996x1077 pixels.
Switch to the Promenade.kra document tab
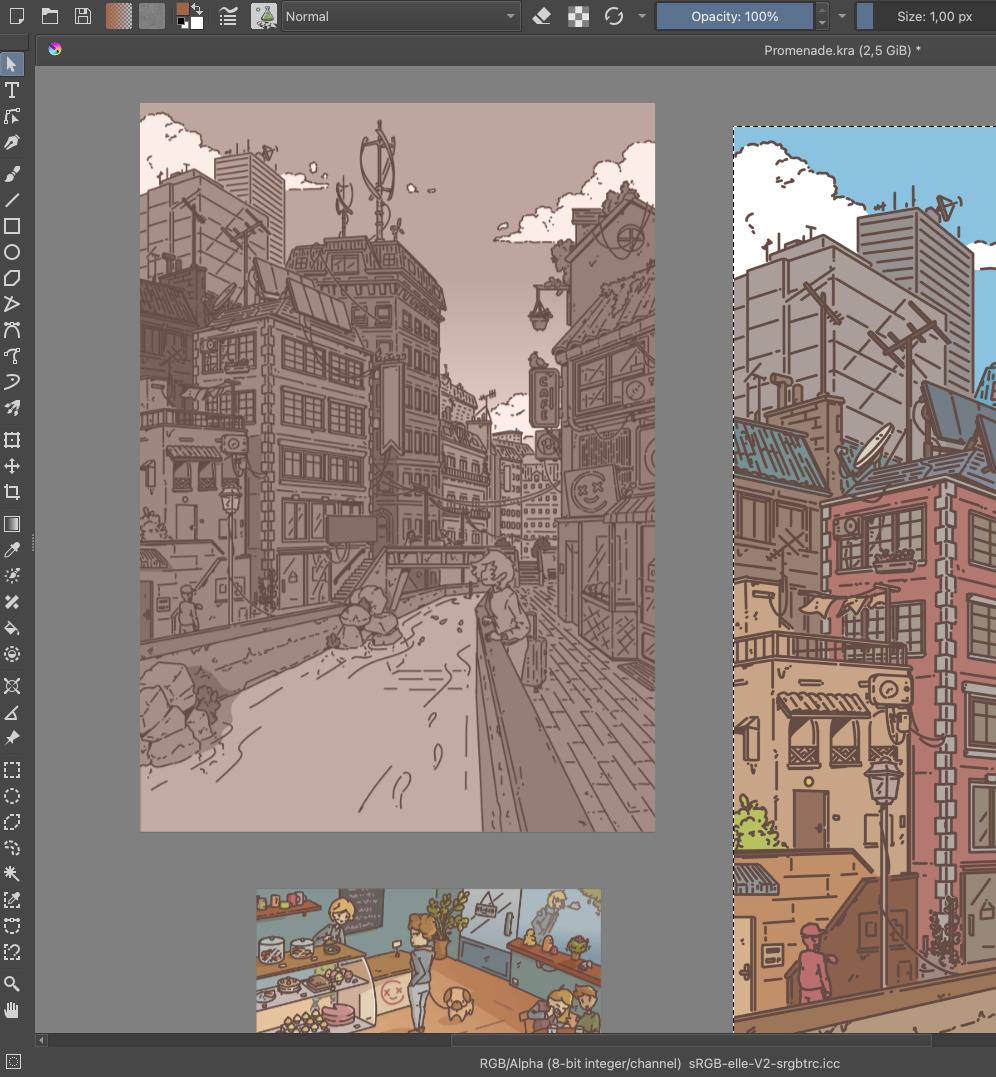pos(842,49)
